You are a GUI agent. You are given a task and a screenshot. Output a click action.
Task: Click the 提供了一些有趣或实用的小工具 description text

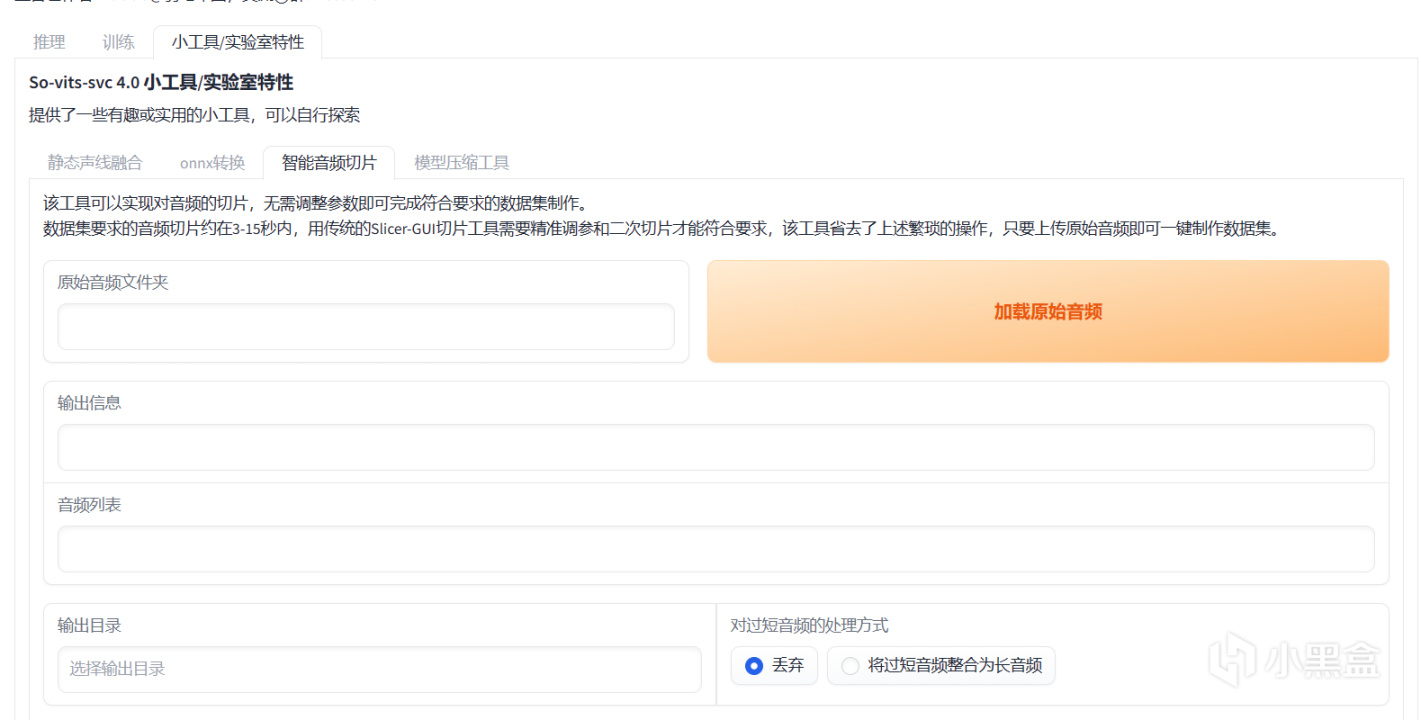click(194, 115)
